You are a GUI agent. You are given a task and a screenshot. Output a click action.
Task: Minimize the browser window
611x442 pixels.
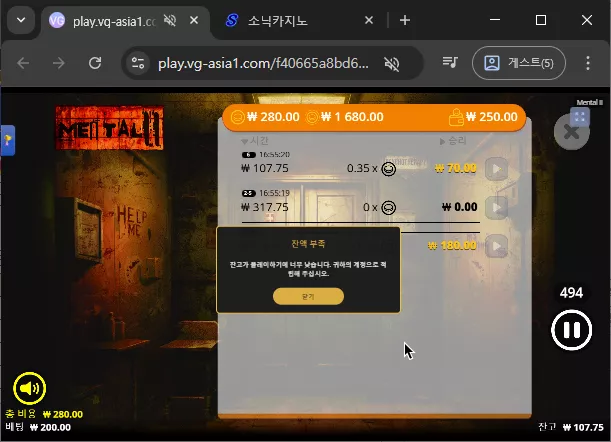(495, 20)
